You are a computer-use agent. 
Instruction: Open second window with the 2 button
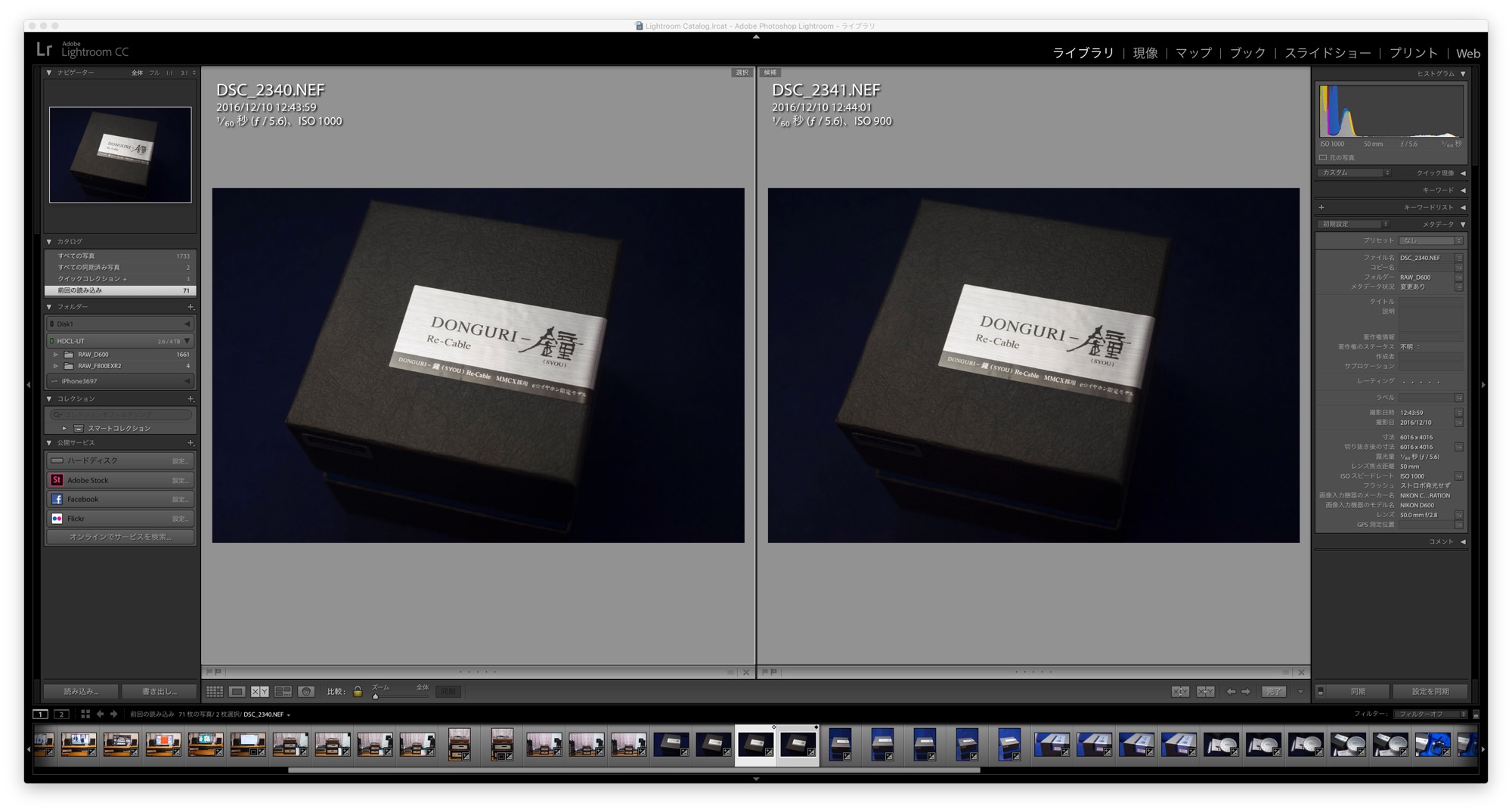[62, 714]
